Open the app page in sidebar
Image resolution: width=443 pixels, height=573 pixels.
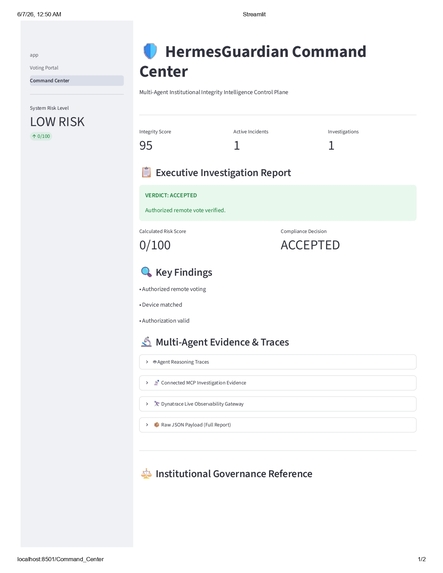pos(34,55)
